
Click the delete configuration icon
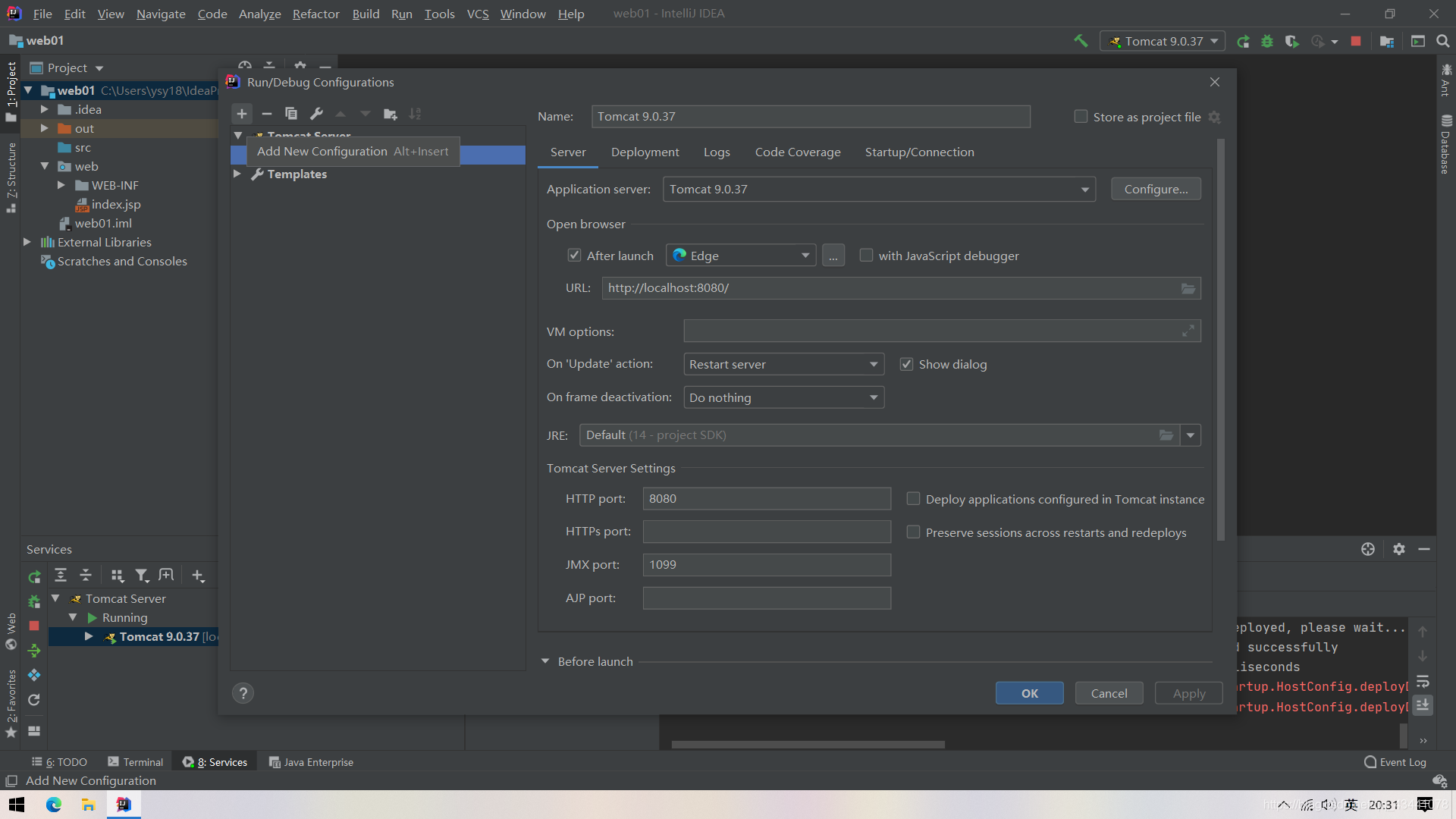pyautogui.click(x=267, y=113)
